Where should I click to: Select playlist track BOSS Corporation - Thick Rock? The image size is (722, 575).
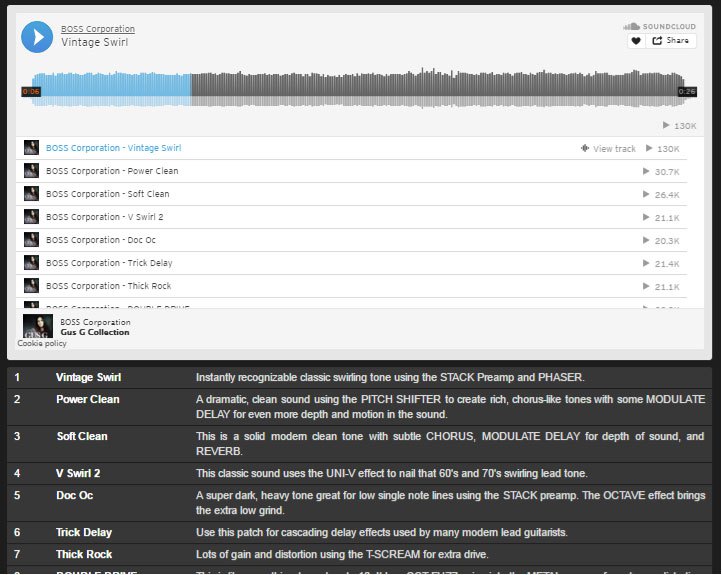[351, 286]
